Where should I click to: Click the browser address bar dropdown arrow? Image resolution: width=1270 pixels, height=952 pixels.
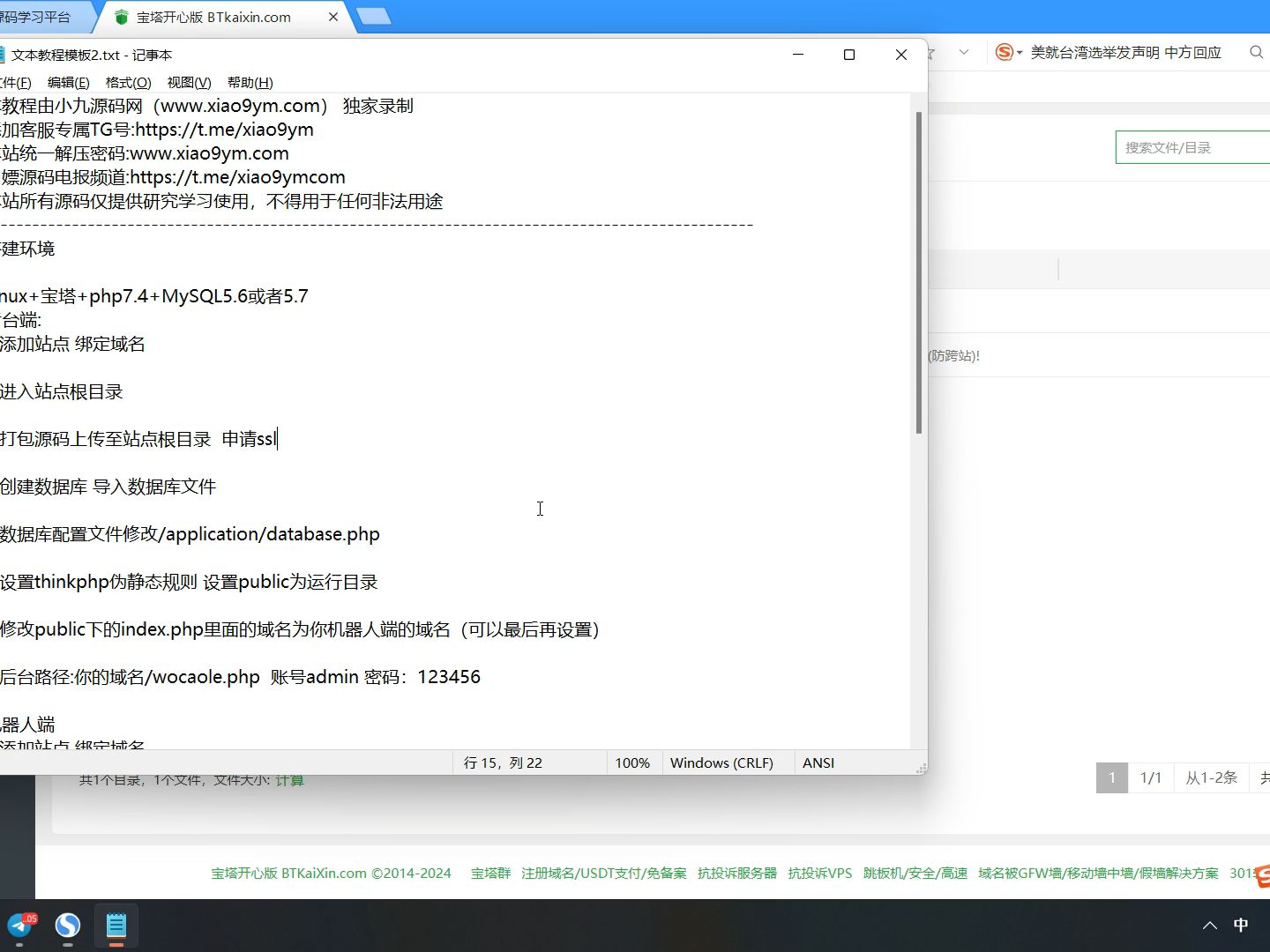click(x=964, y=53)
